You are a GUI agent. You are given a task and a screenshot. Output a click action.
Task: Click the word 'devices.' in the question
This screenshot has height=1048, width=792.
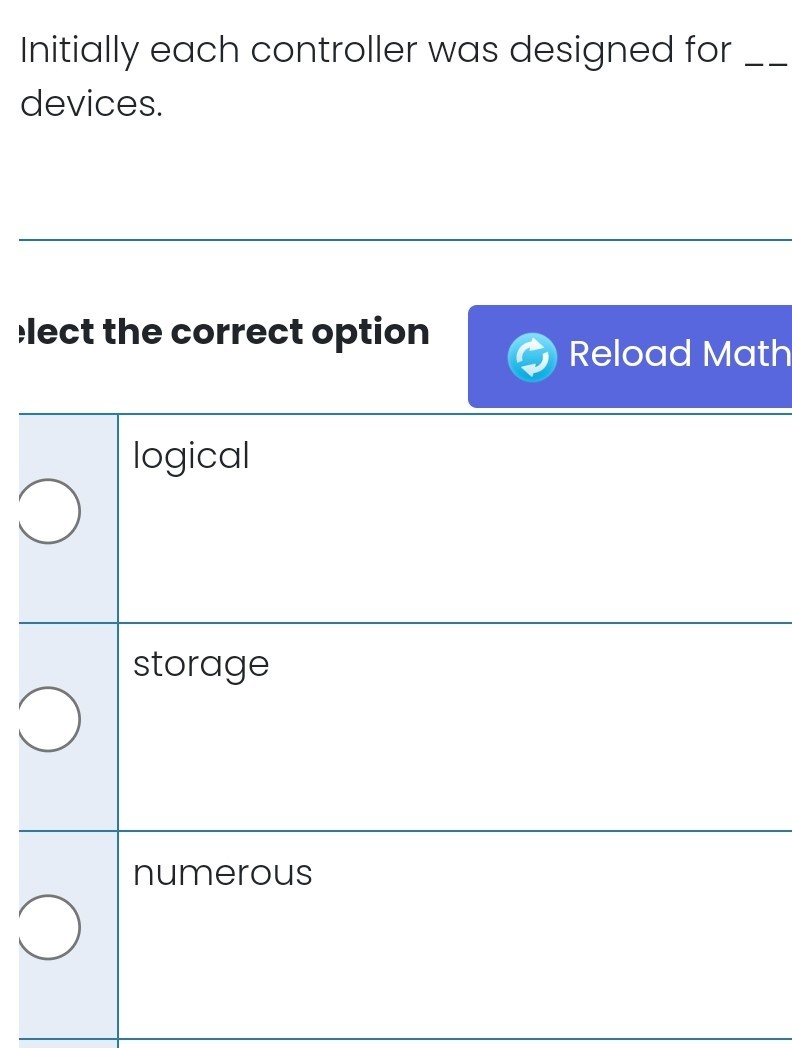91,103
